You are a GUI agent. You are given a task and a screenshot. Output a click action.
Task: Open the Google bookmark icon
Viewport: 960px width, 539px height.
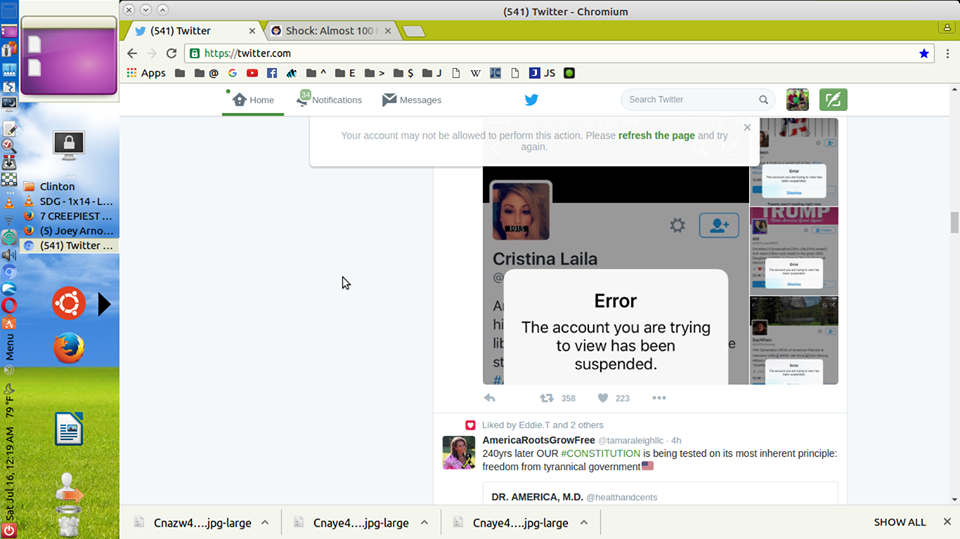[x=232, y=73]
